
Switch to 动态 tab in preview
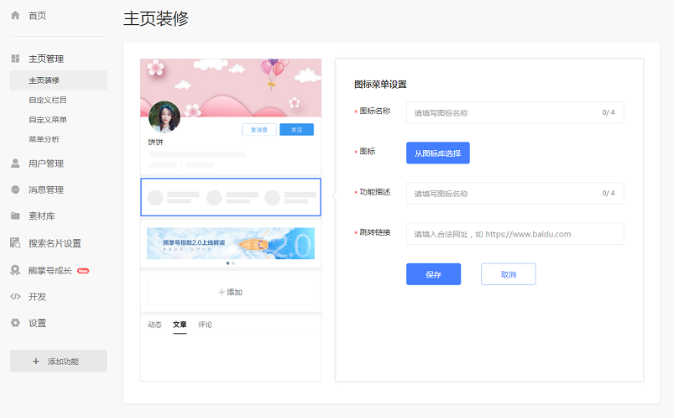(x=155, y=325)
